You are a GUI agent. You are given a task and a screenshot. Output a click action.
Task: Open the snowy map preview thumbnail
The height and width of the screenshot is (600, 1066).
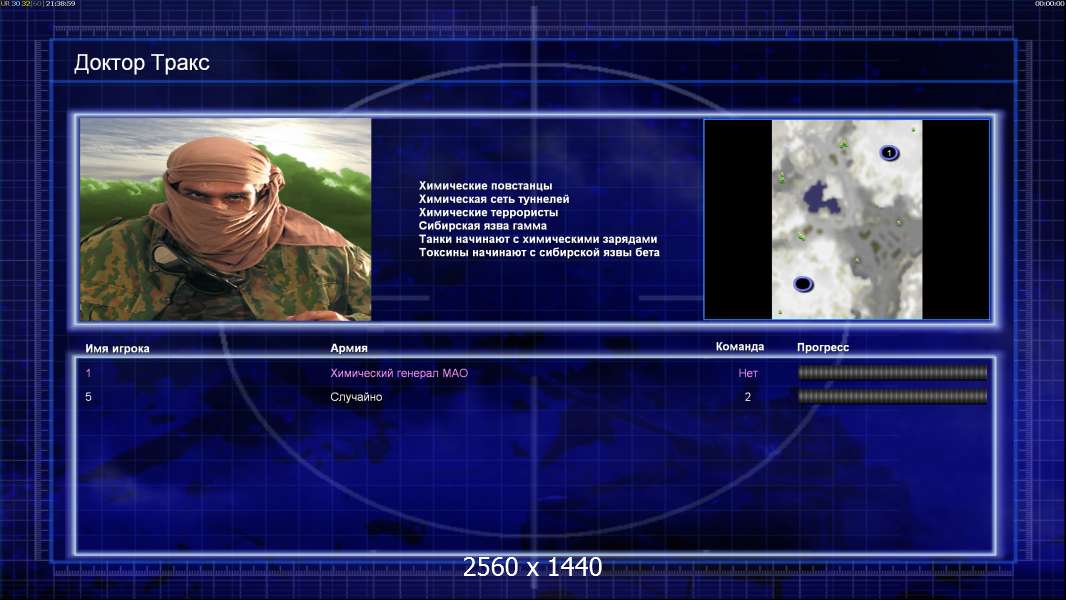[x=847, y=219]
